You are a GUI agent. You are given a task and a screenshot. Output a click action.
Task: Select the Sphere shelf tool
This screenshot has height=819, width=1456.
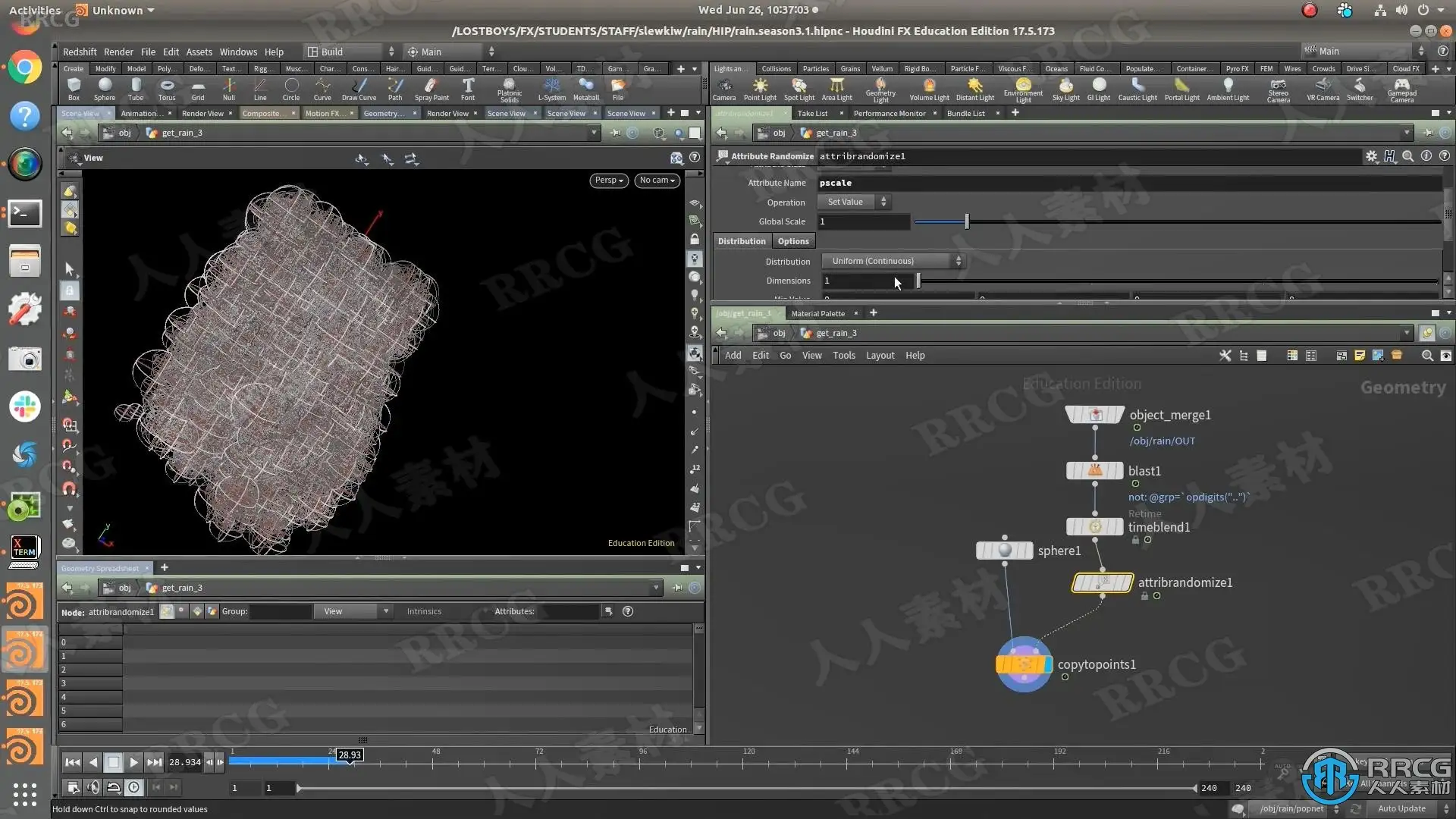coord(105,89)
